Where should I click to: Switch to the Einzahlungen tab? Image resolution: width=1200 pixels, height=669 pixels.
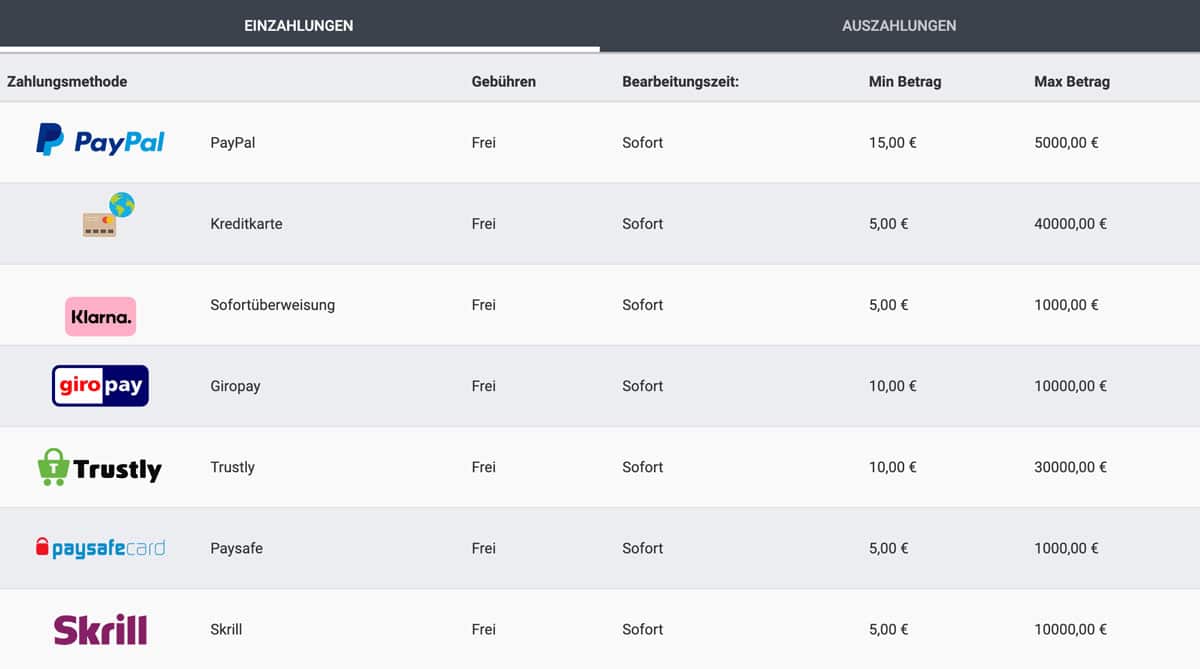click(x=299, y=25)
